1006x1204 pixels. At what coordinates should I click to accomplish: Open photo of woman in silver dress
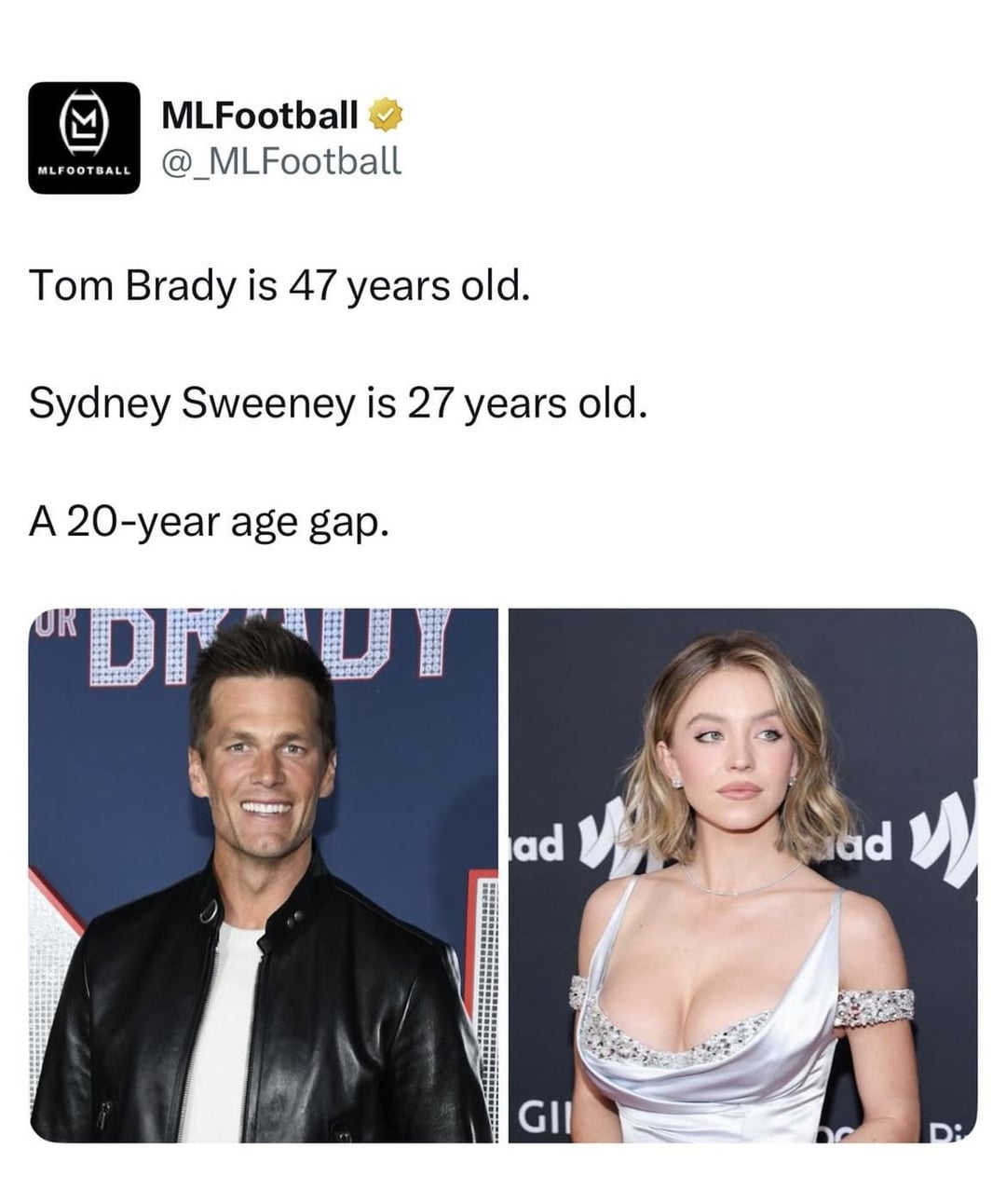point(742,875)
